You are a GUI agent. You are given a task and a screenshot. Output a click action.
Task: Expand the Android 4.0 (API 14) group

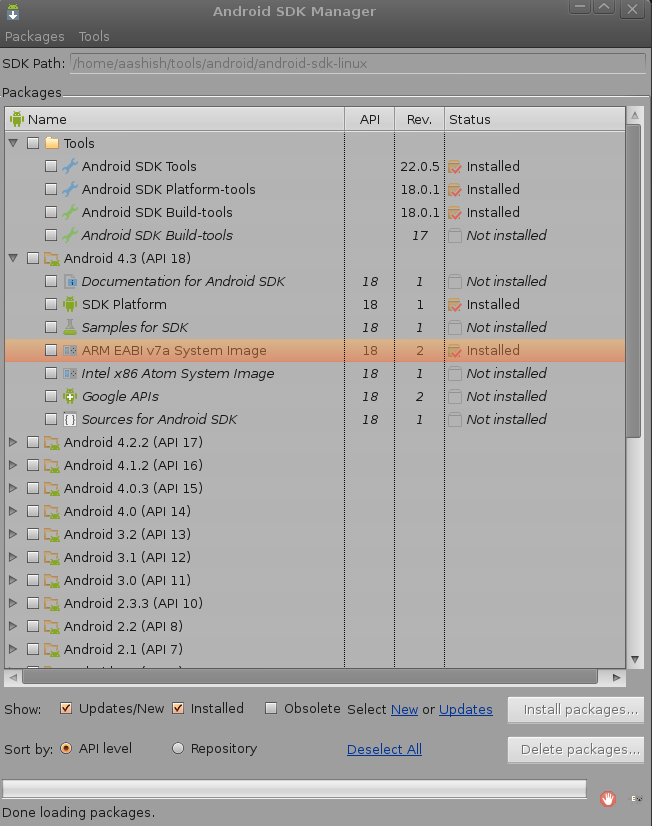(13, 512)
